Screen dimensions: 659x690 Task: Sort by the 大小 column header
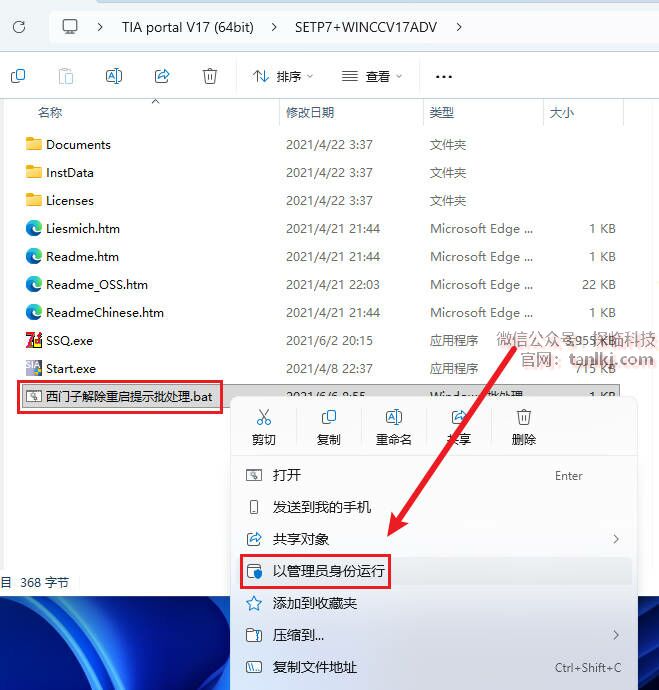coord(562,113)
